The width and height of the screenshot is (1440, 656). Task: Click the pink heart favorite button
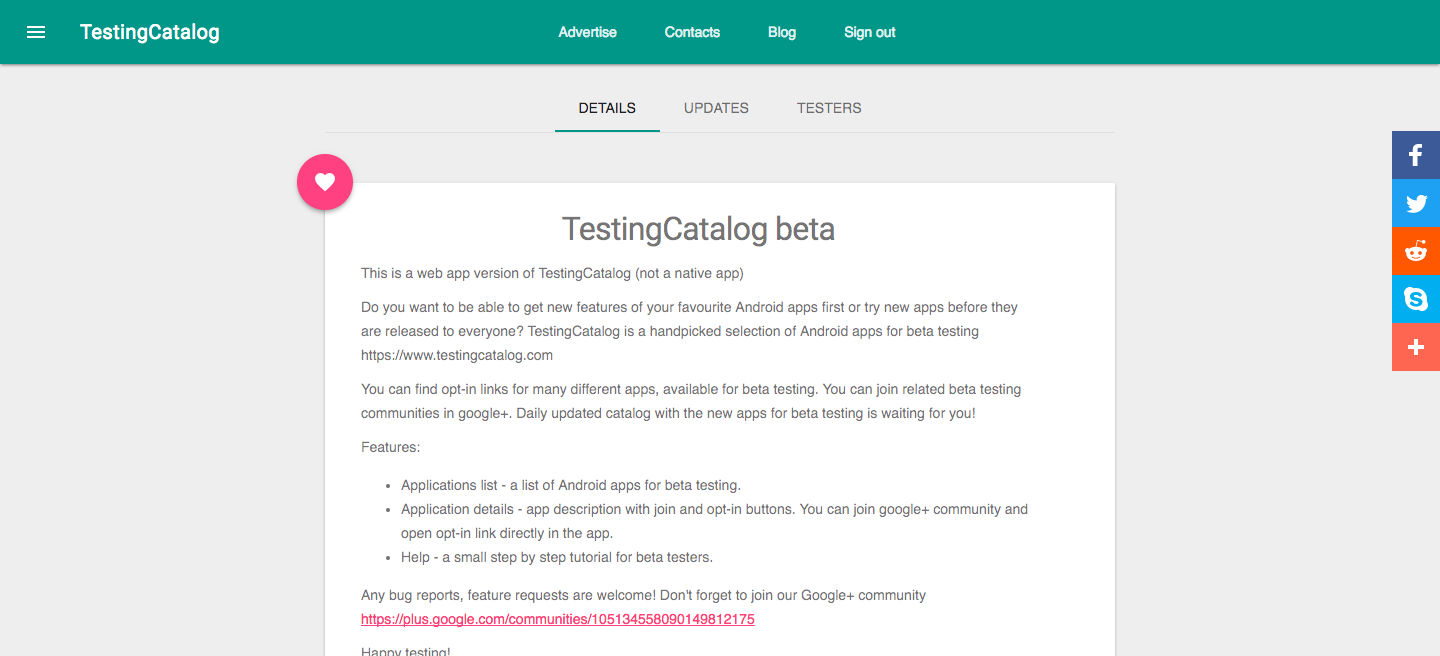tap(325, 182)
